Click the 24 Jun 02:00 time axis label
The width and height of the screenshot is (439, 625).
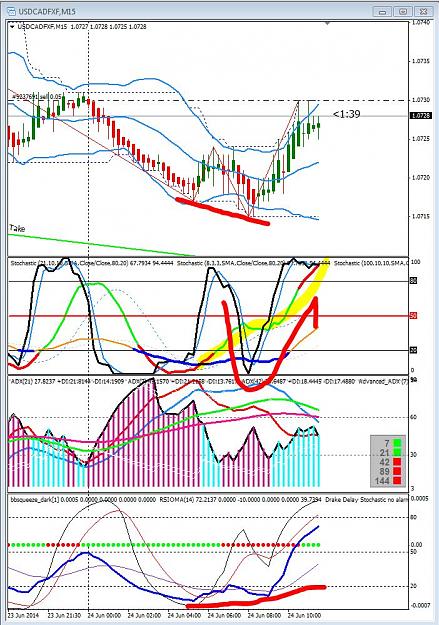[144, 615]
